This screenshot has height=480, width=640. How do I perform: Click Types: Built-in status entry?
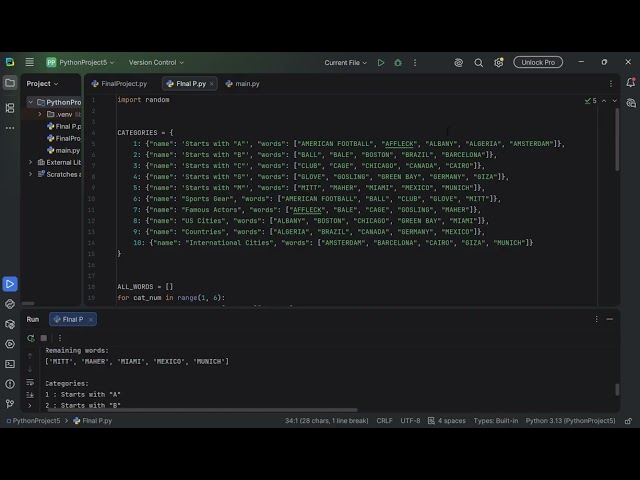click(496, 421)
